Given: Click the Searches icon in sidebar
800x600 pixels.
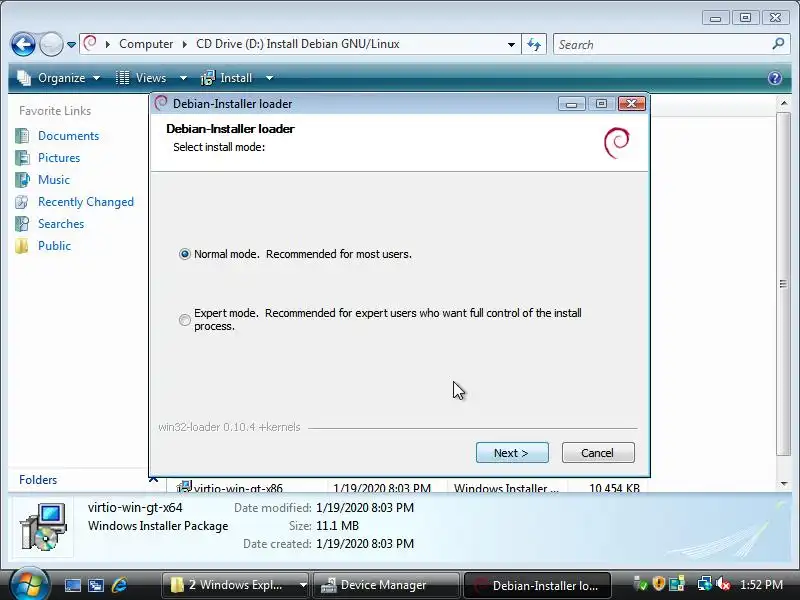Looking at the screenshot, I should pyautogui.click(x=22, y=223).
